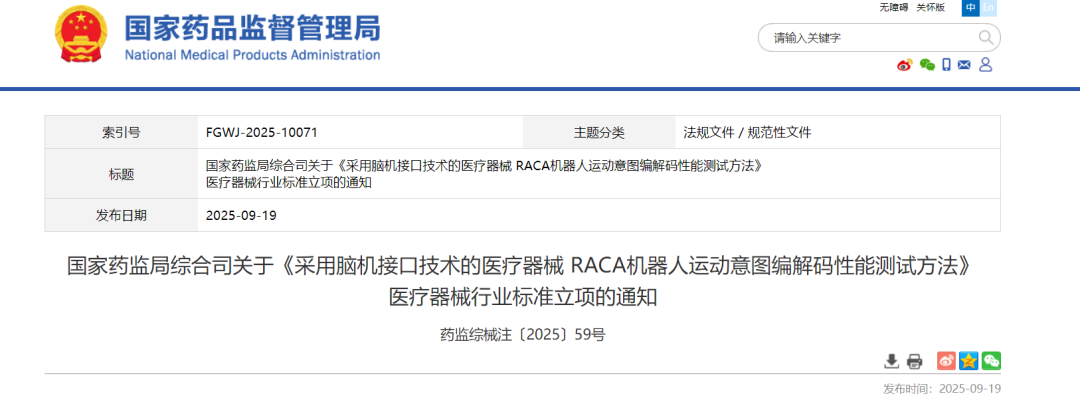Image resolution: width=1080 pixels, height=414 pixels.
Task: Open the WeChat icon in the header
Action: (x=927, y=65)
